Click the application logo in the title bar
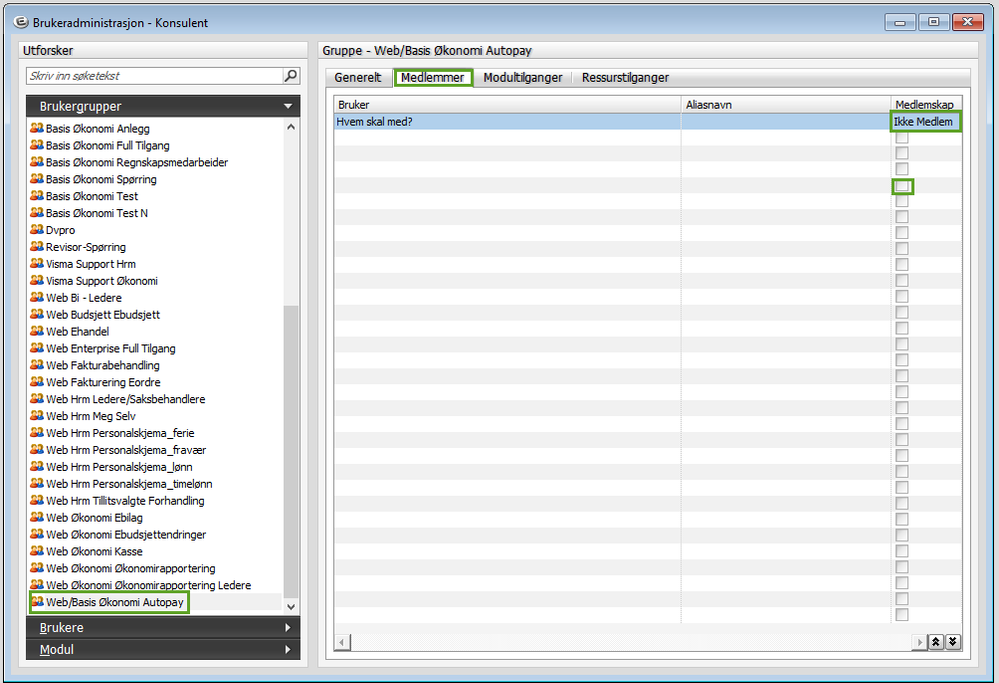999x683 pixels. pyautogui.click(x=21, y=22)
